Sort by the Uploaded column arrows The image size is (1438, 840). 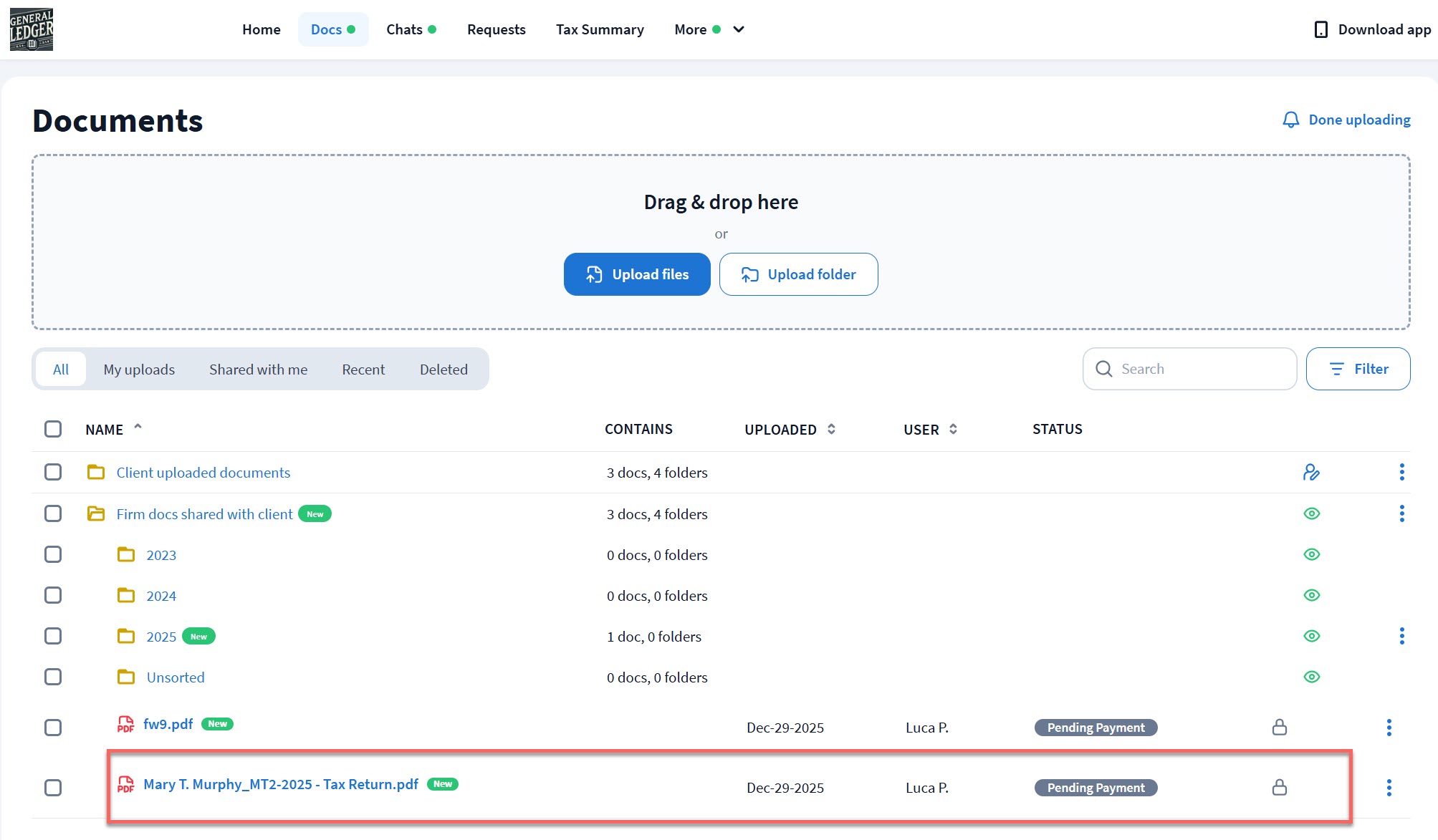(x=831, y=429)
